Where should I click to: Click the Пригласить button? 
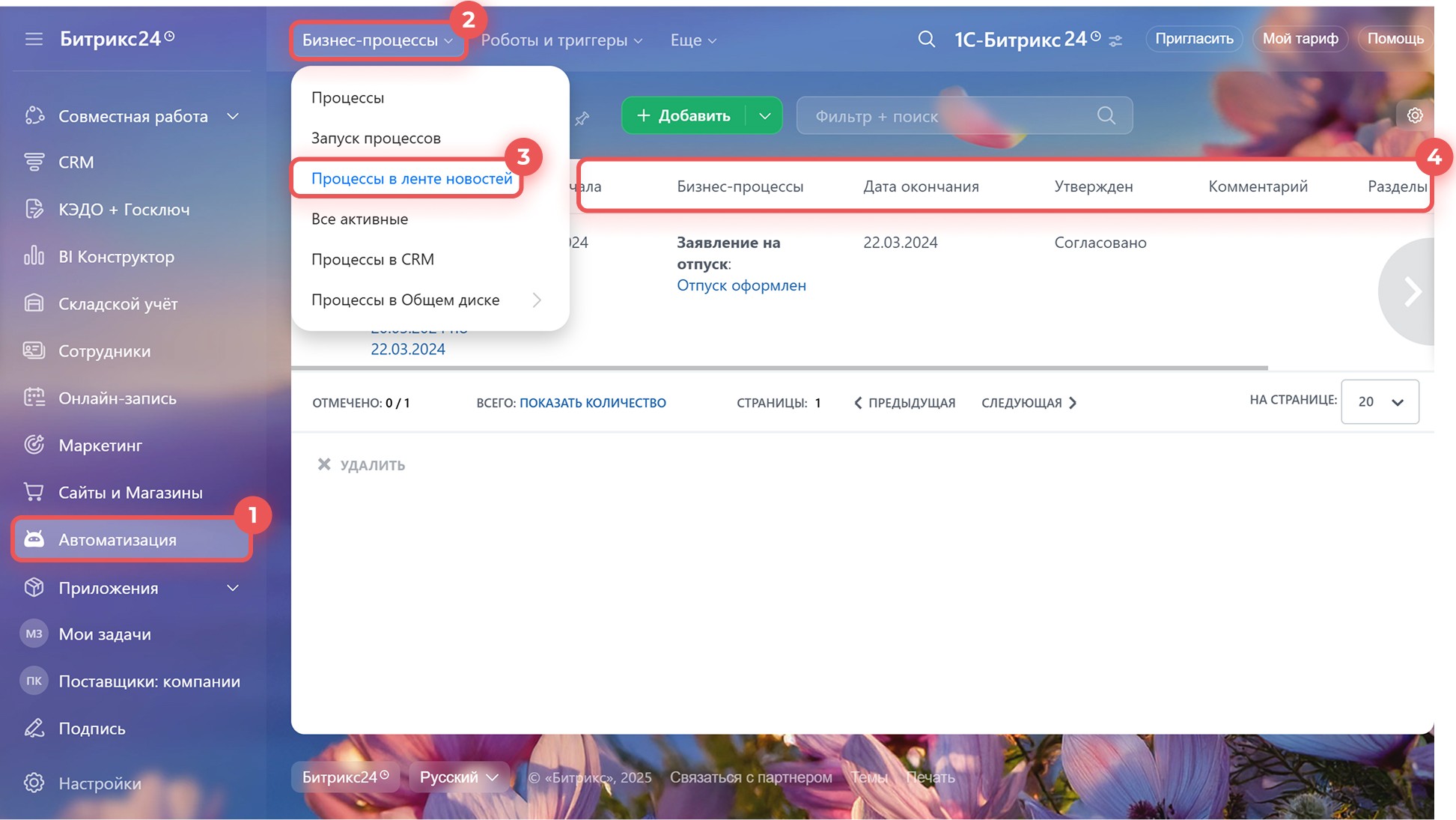(x=1193, y=38)
